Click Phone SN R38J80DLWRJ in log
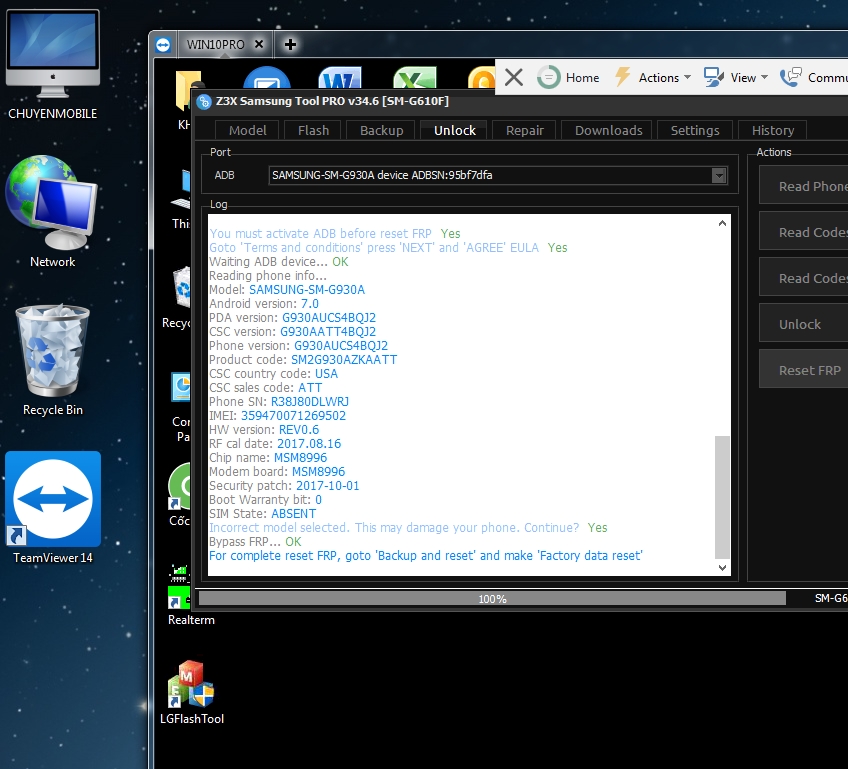The height and width of the screenshot is (769, 848). pyautogui.click(x=309, y=401)
